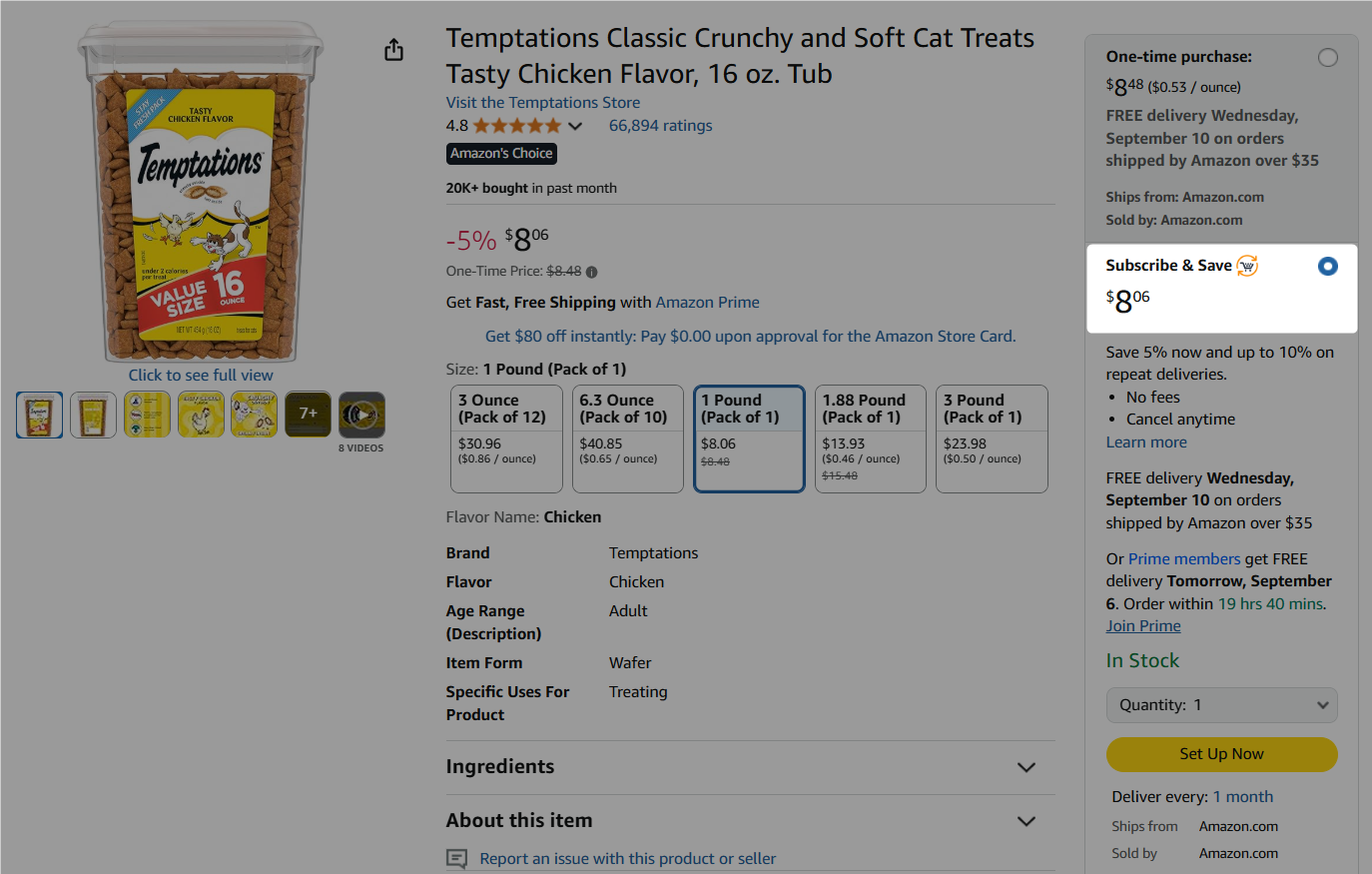Open the 66,894 ratings link
The height and width of the screenshot is (874, 1372).
pyautogui.click(x=661, y=126)
